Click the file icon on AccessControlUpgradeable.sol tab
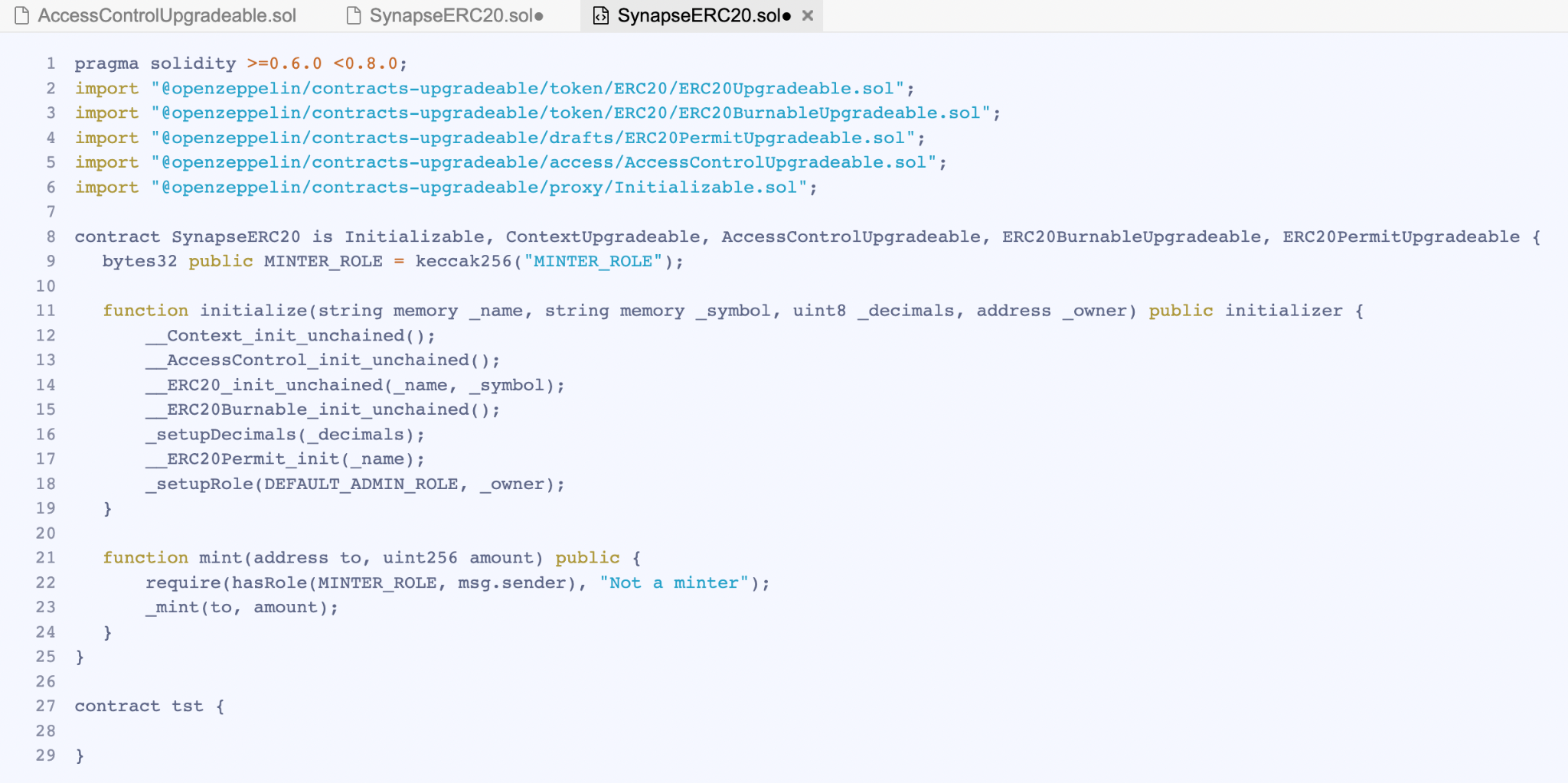The image size is (1568, 783). pos(22,15)
